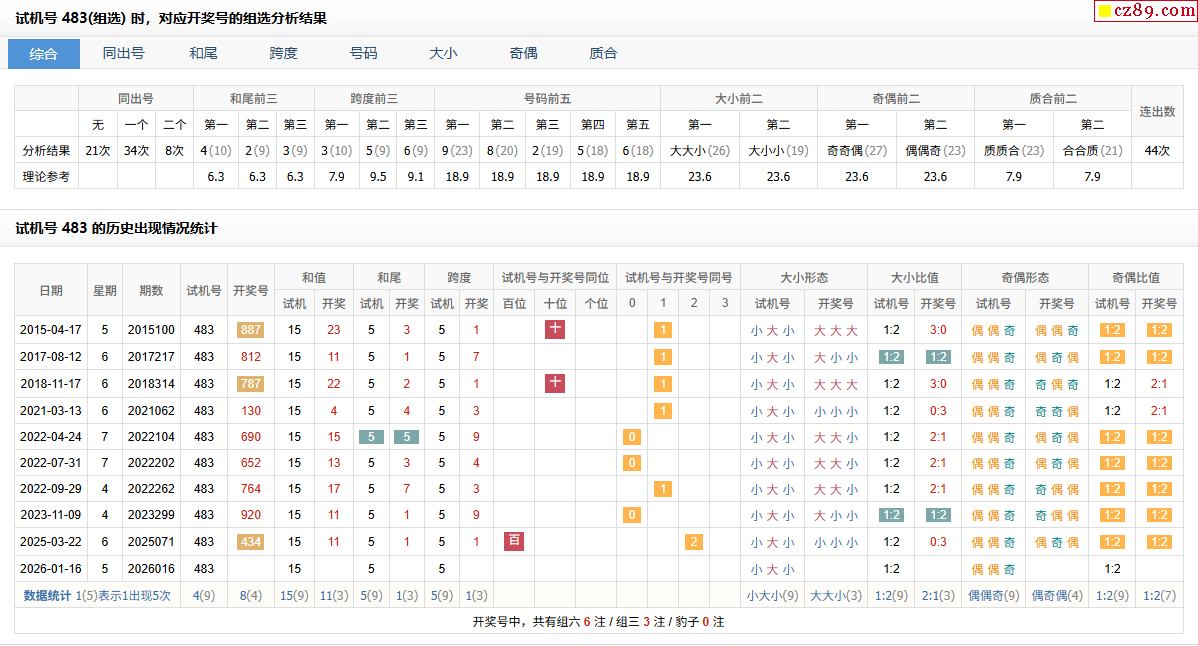Click the red 十 badge in row 2015100

555,329
